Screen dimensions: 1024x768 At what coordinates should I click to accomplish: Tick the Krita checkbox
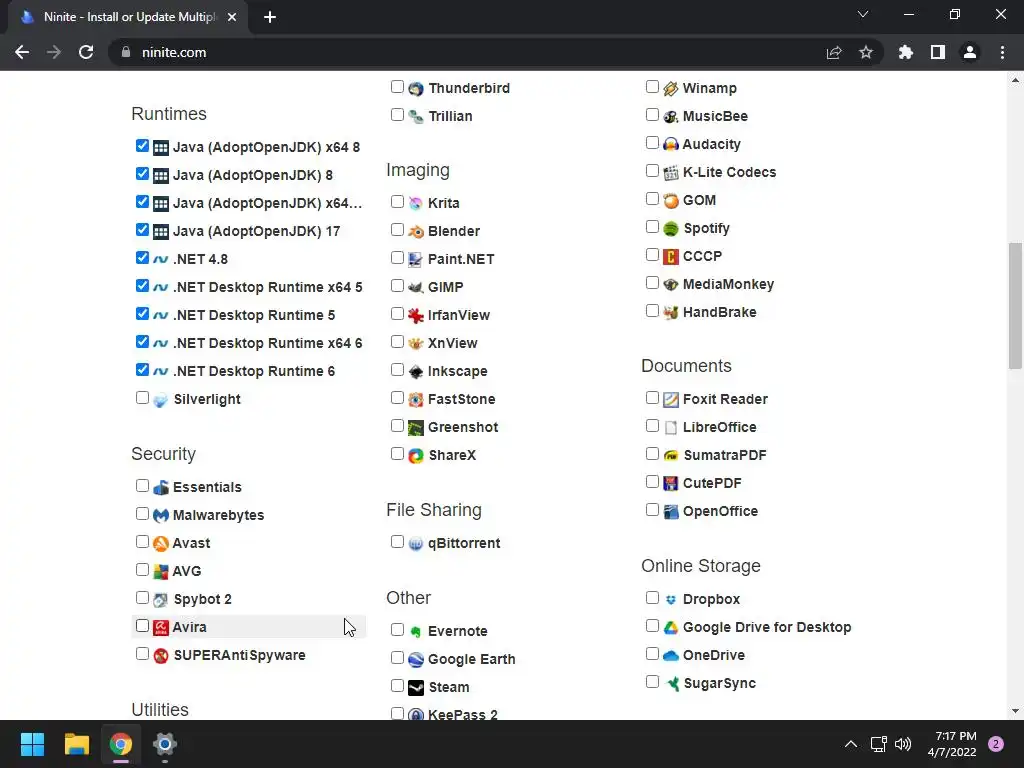[397, 202]
